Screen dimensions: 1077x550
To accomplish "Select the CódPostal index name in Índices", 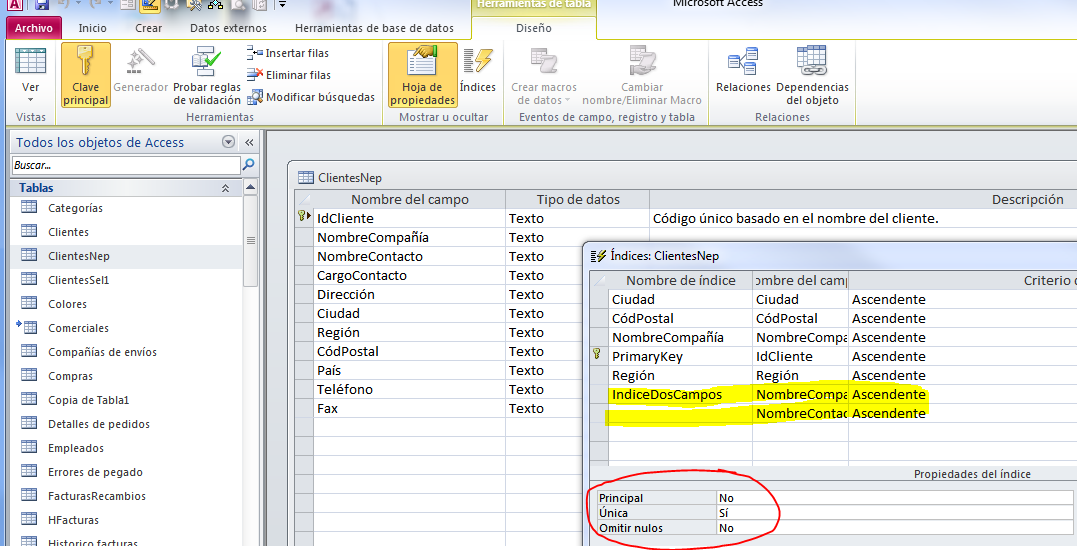I will 680,319.
